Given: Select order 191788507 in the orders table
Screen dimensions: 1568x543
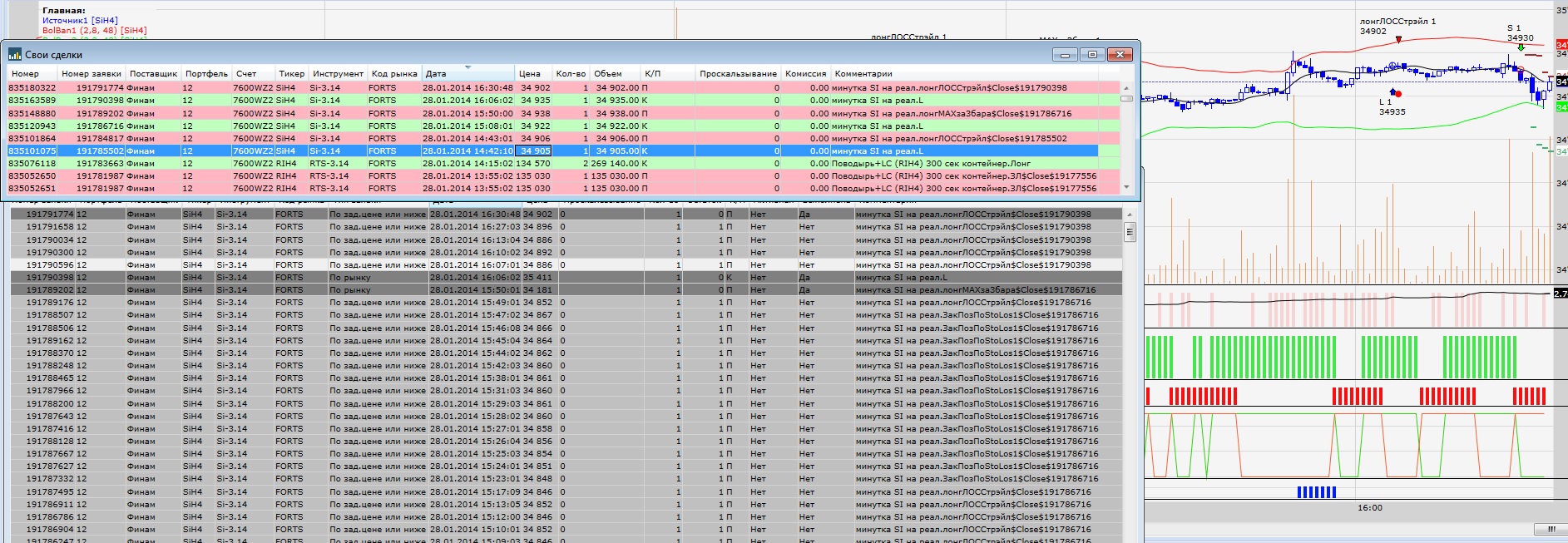Looking at the screenshot, I should pyautogui.click(x=566, y=314).
